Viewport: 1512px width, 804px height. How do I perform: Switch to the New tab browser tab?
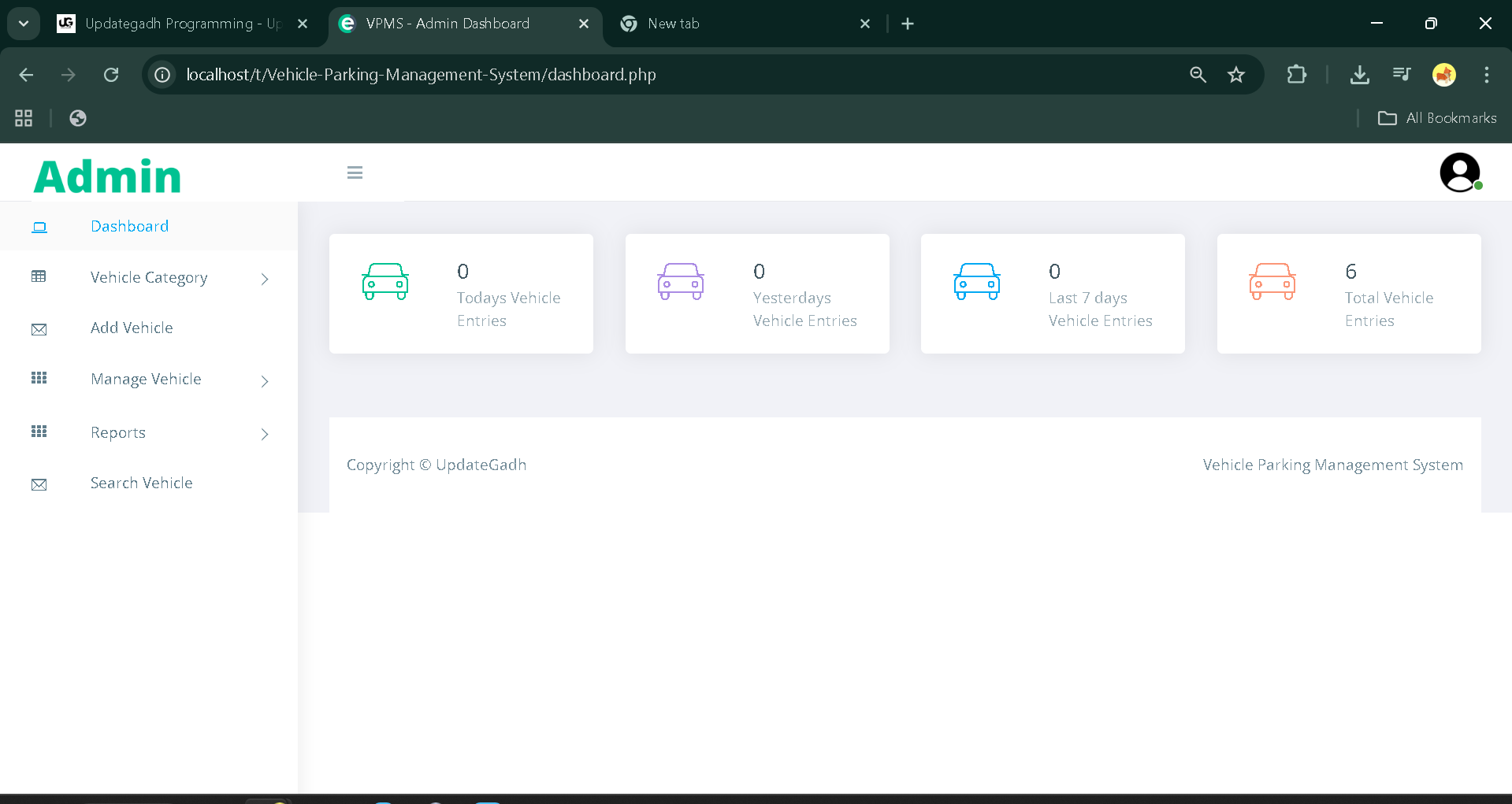[741, 24]
